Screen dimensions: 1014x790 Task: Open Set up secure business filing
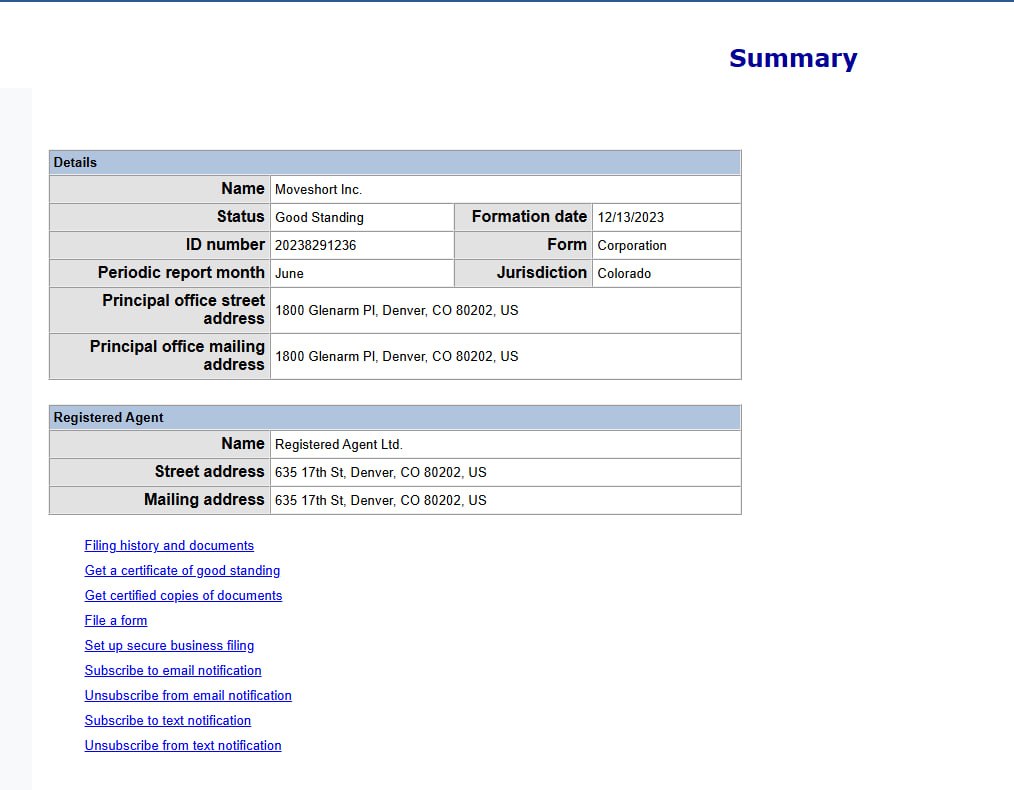pyautogui.click(x=169, y=646)
